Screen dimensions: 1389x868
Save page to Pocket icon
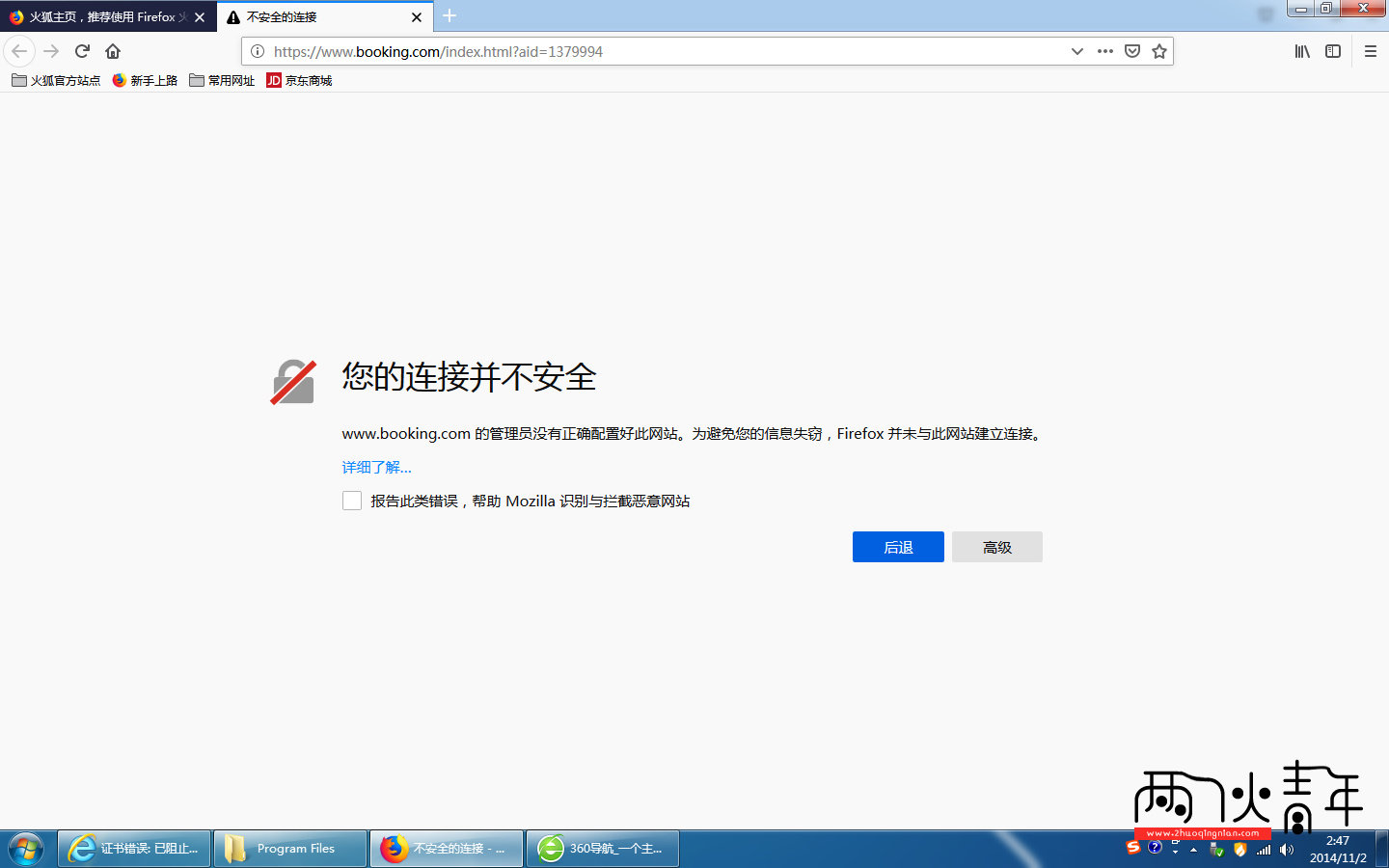1132,51
